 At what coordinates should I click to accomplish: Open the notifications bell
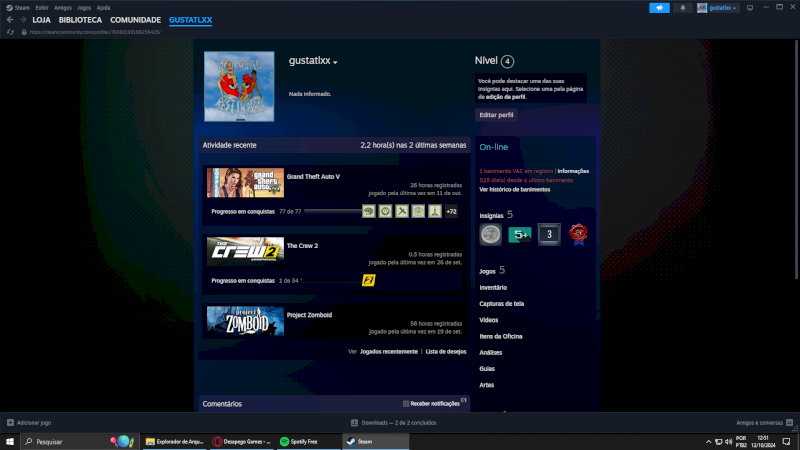click(x=683, y=8)
